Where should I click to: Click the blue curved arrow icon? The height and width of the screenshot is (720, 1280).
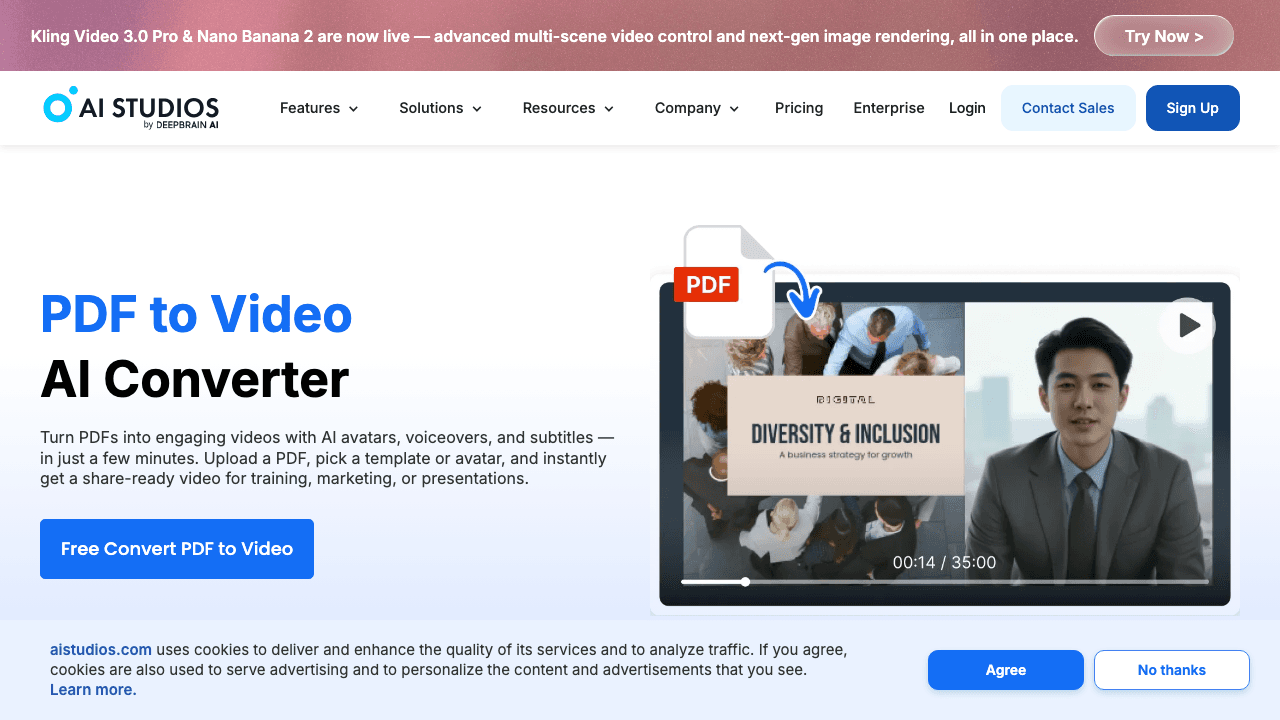click(x=797, y=289)
